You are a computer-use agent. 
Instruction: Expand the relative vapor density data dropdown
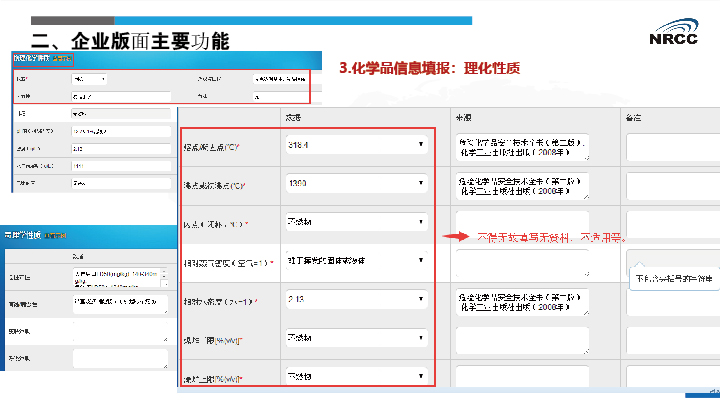[358, 260]
